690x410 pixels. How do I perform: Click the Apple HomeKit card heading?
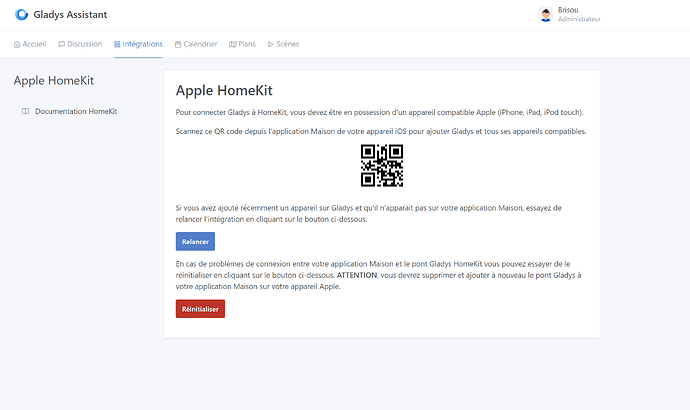224,90
